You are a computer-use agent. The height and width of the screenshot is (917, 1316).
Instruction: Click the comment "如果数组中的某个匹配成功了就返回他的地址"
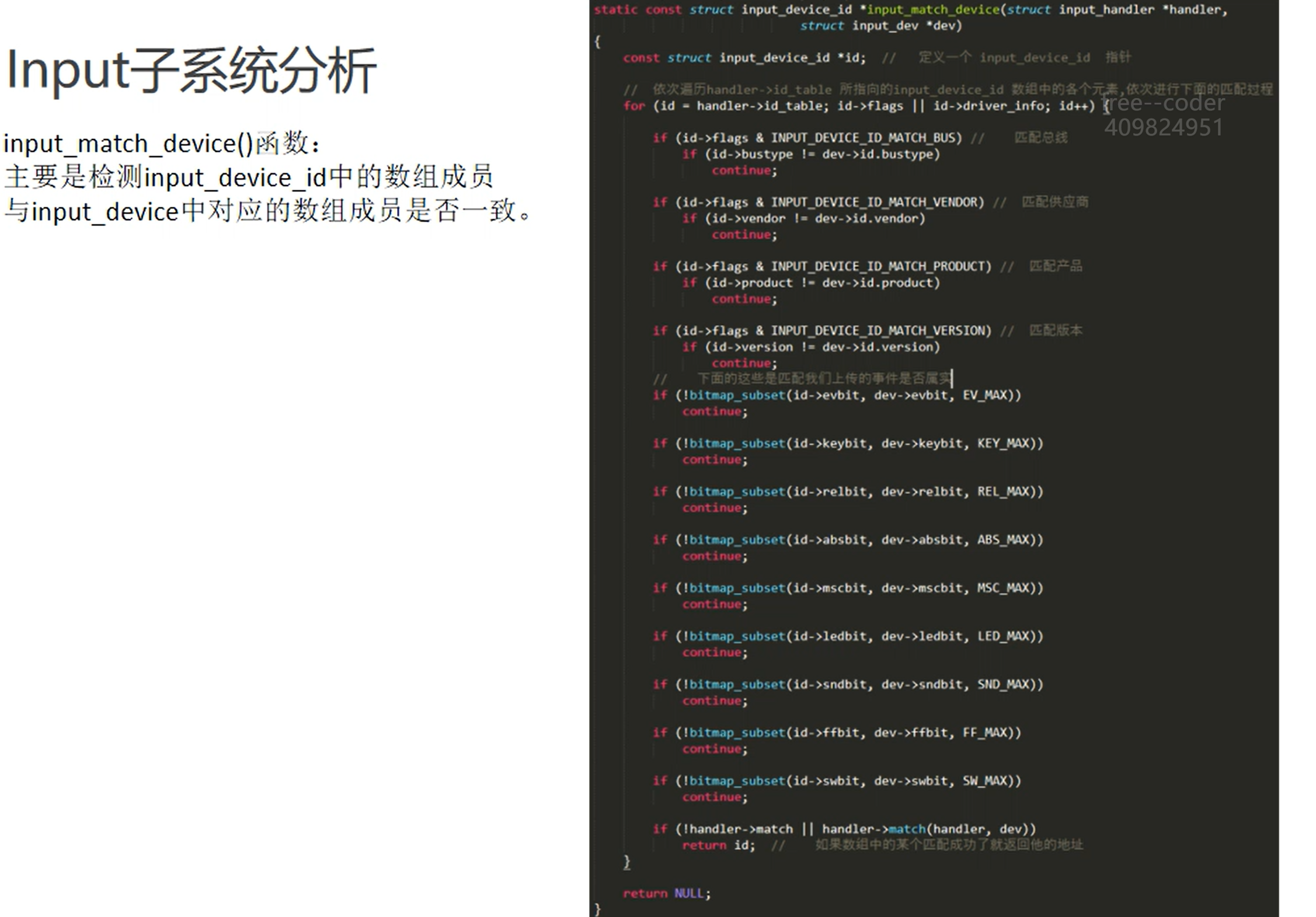click(x=949, y=845)
